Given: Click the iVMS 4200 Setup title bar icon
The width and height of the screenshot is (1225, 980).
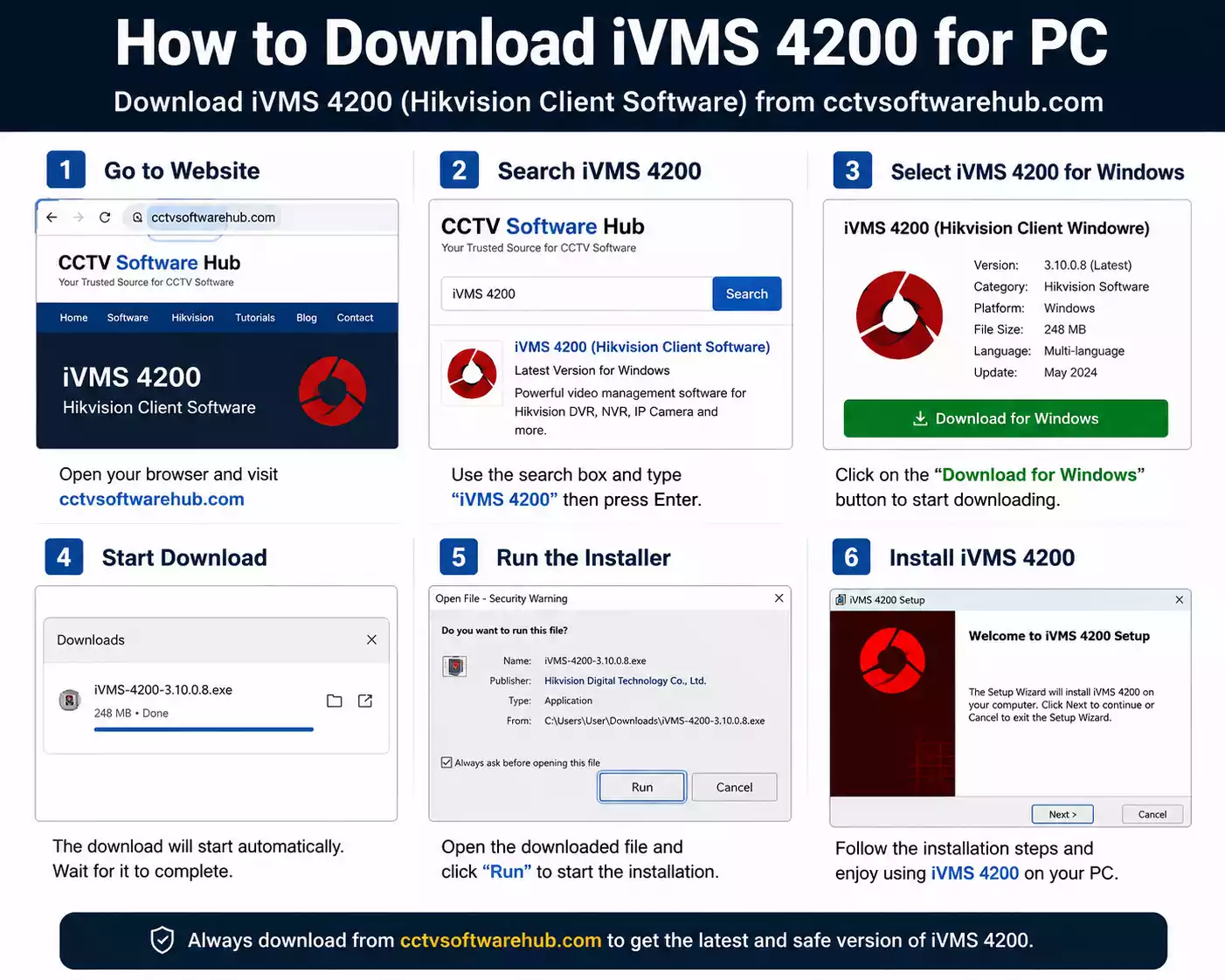Looking at the screenshot, I should coord(841,600).
